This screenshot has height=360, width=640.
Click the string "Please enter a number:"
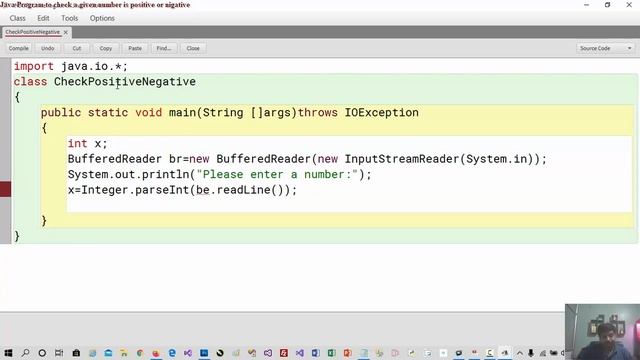[x=277, y=175]
